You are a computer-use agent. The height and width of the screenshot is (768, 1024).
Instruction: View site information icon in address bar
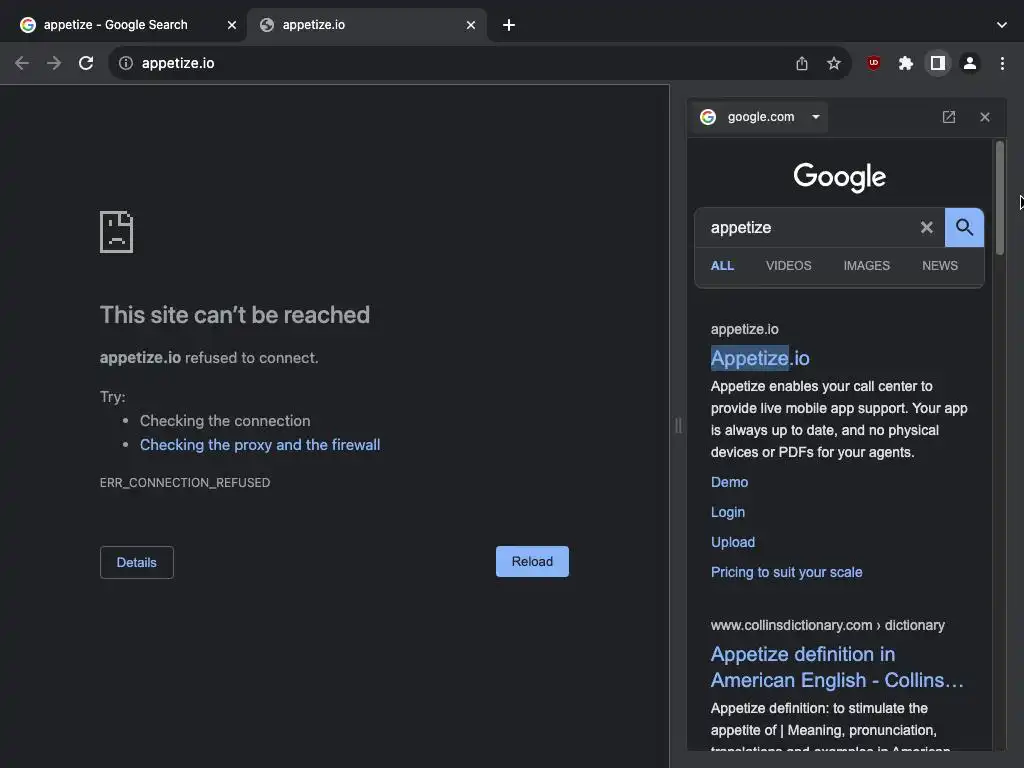[125, 63]
